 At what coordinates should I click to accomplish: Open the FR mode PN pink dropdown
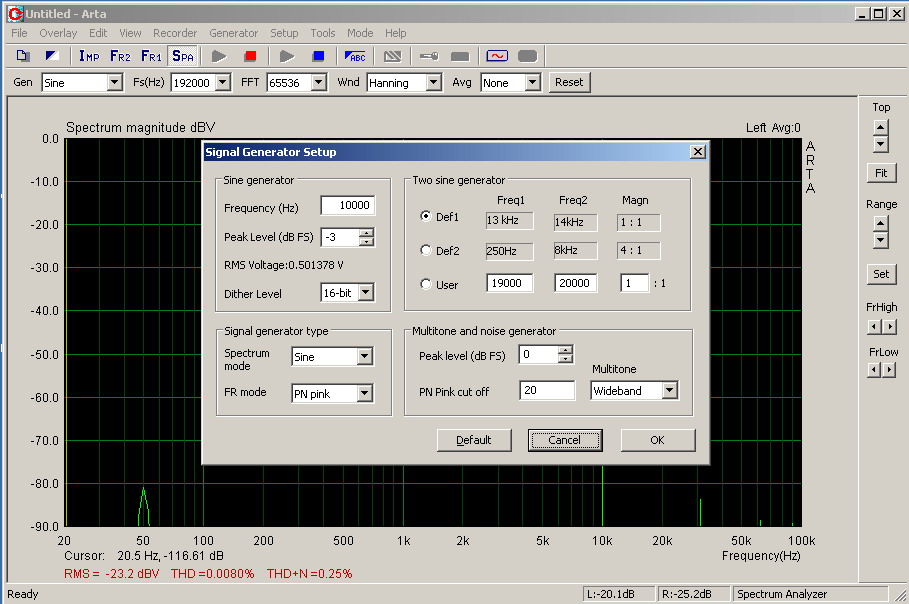tap(364, 394)
